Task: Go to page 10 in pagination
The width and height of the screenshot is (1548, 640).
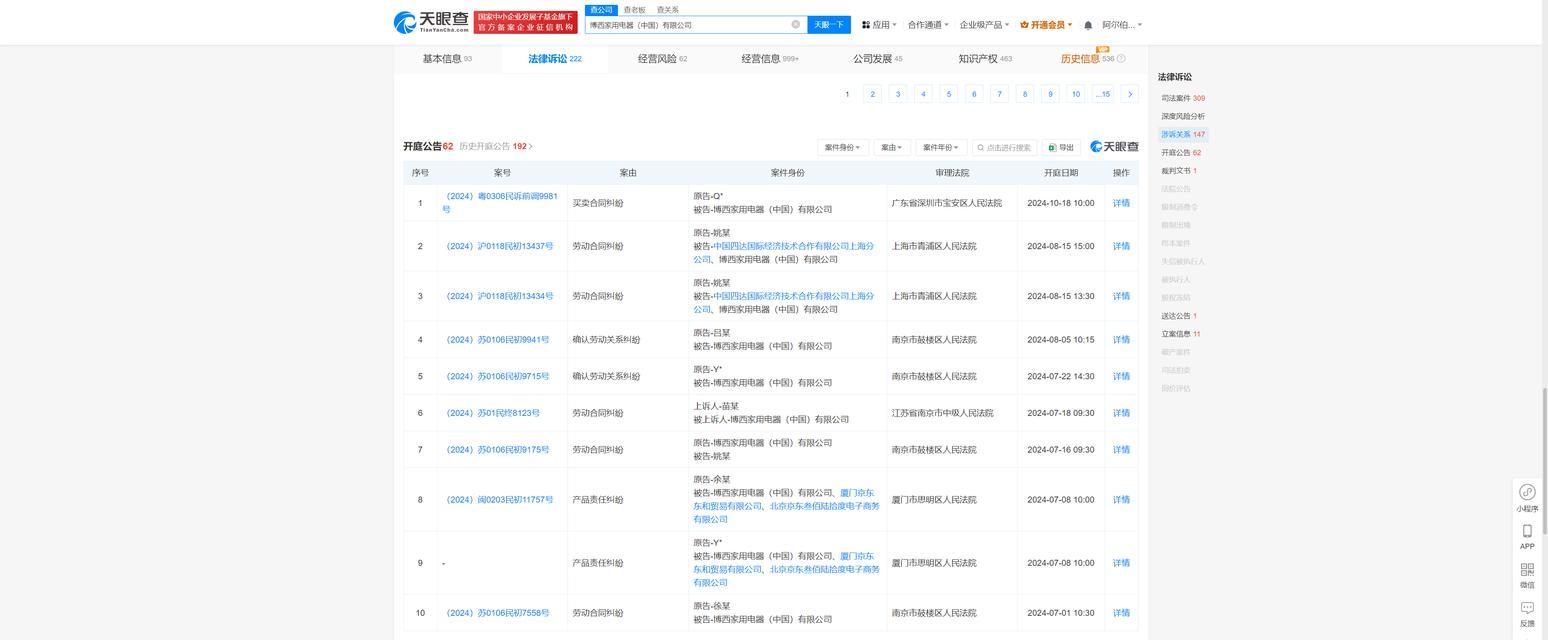Action: coord(1076,94)
